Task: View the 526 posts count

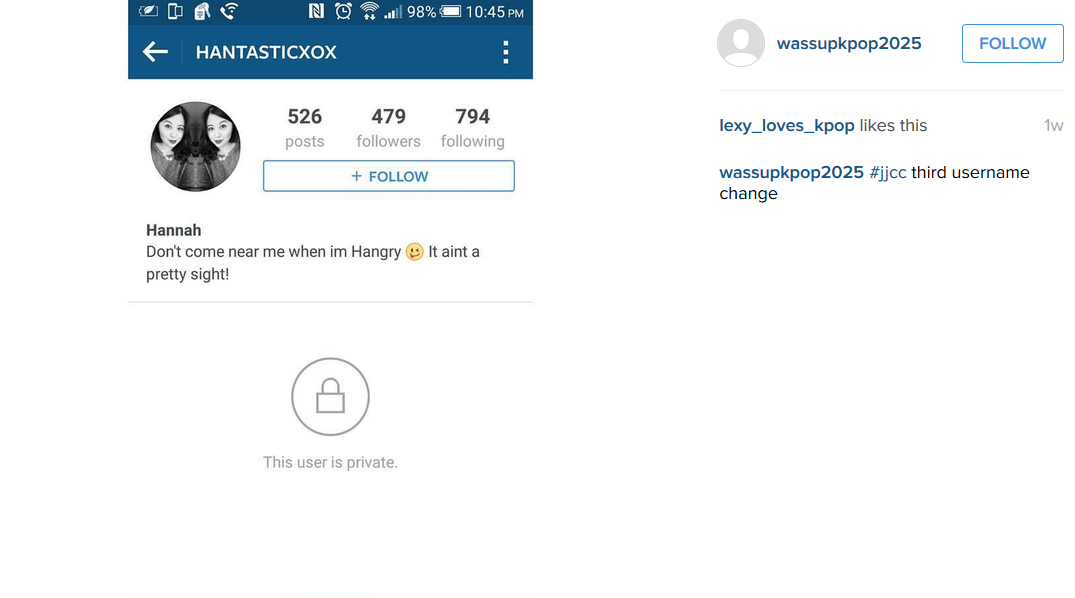Action: (x=305, y=128)
